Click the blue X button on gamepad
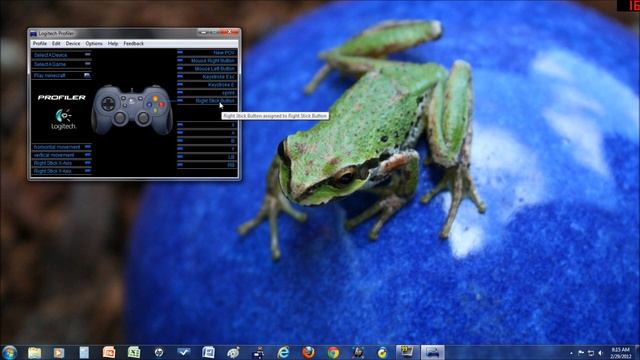Image resolution: width=640 pixels, height=360 pixels. (149, 104)
